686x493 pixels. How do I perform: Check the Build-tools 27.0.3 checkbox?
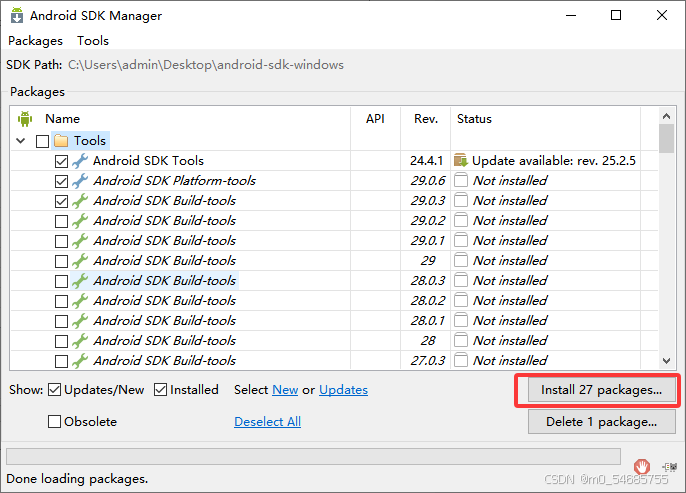61,362
